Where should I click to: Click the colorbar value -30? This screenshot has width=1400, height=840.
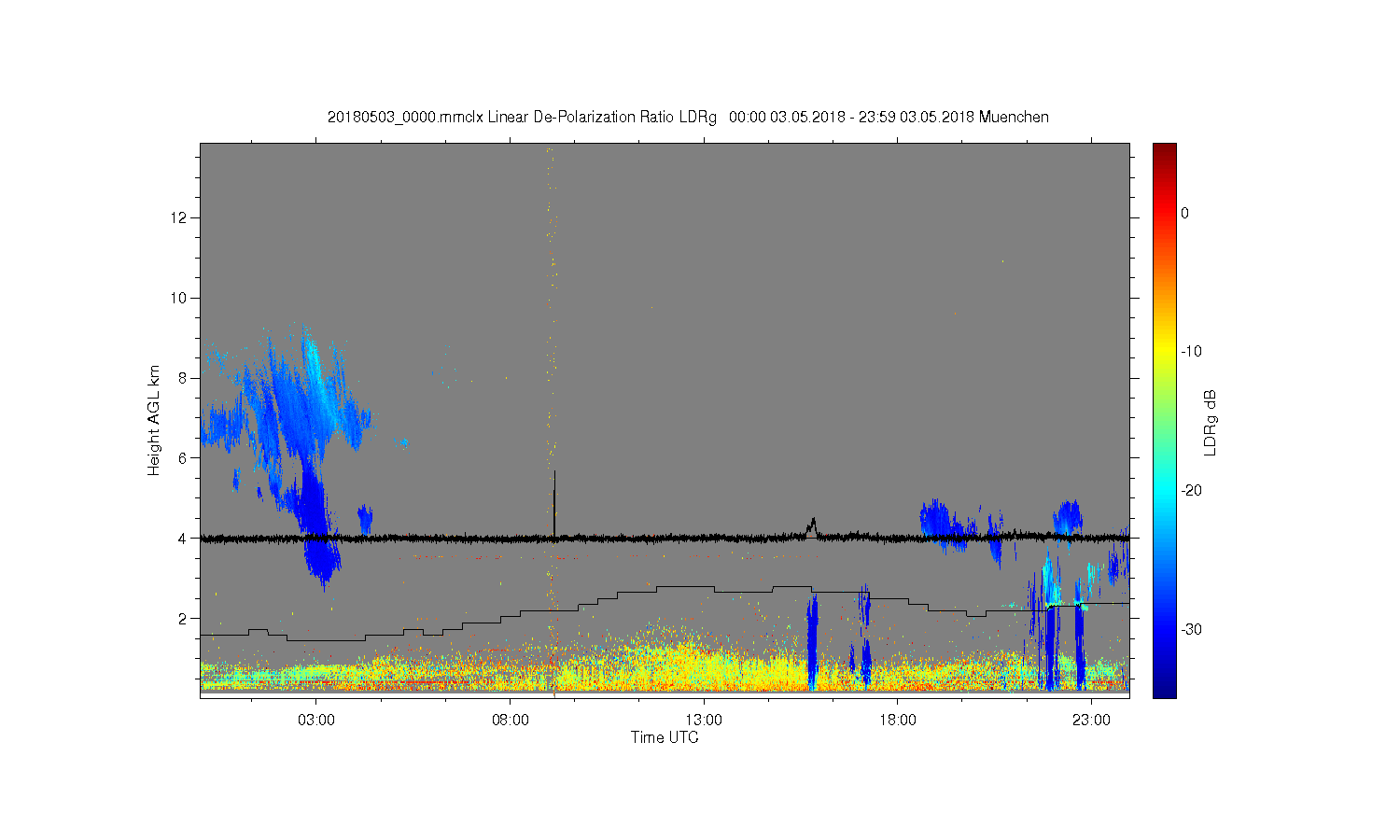tap(1191, 630)
